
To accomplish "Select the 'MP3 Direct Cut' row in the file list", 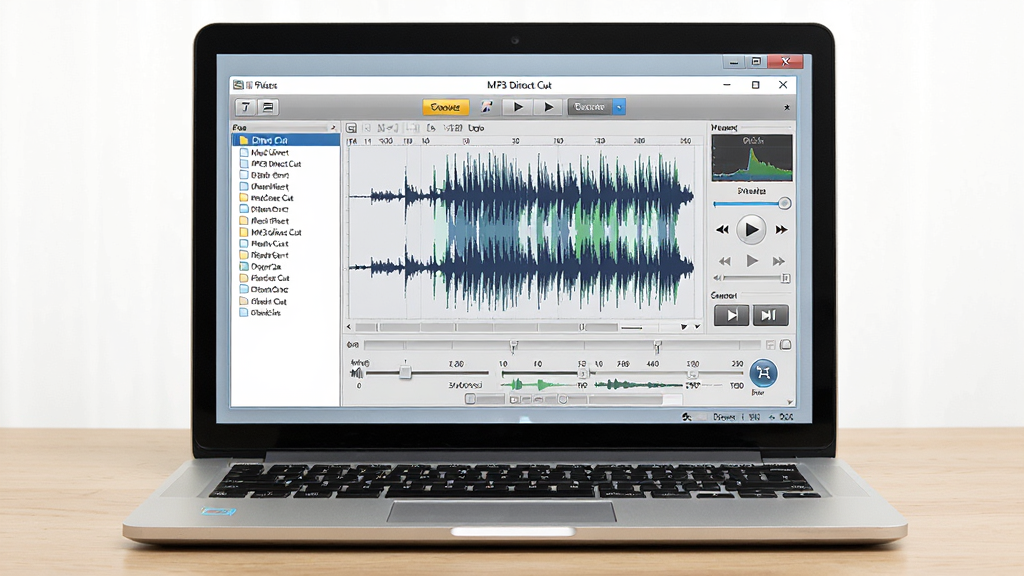I will 286,164.
